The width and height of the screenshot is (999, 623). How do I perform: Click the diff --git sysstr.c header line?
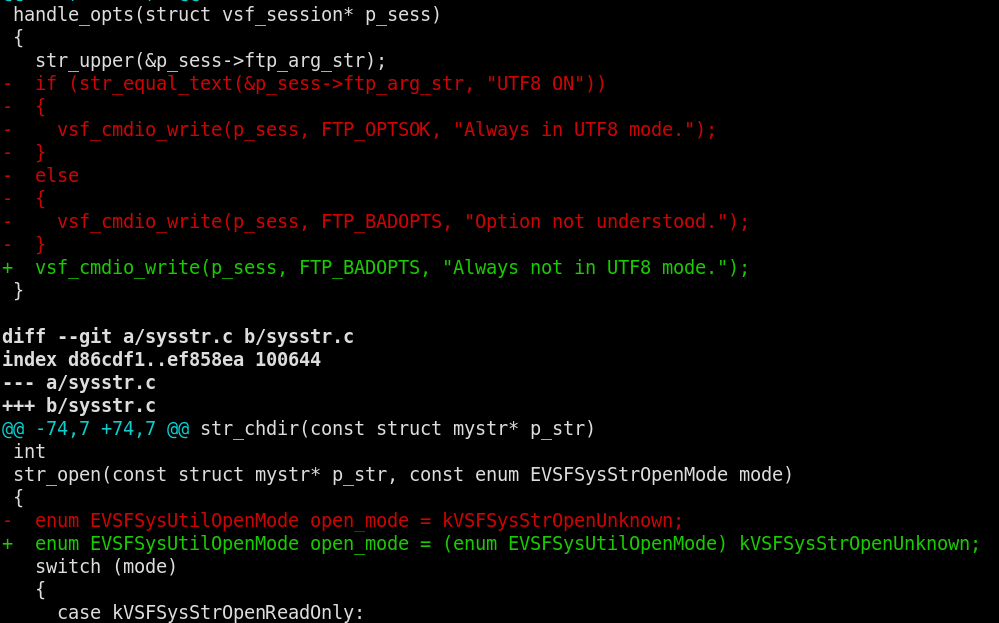tap(178, 337)
